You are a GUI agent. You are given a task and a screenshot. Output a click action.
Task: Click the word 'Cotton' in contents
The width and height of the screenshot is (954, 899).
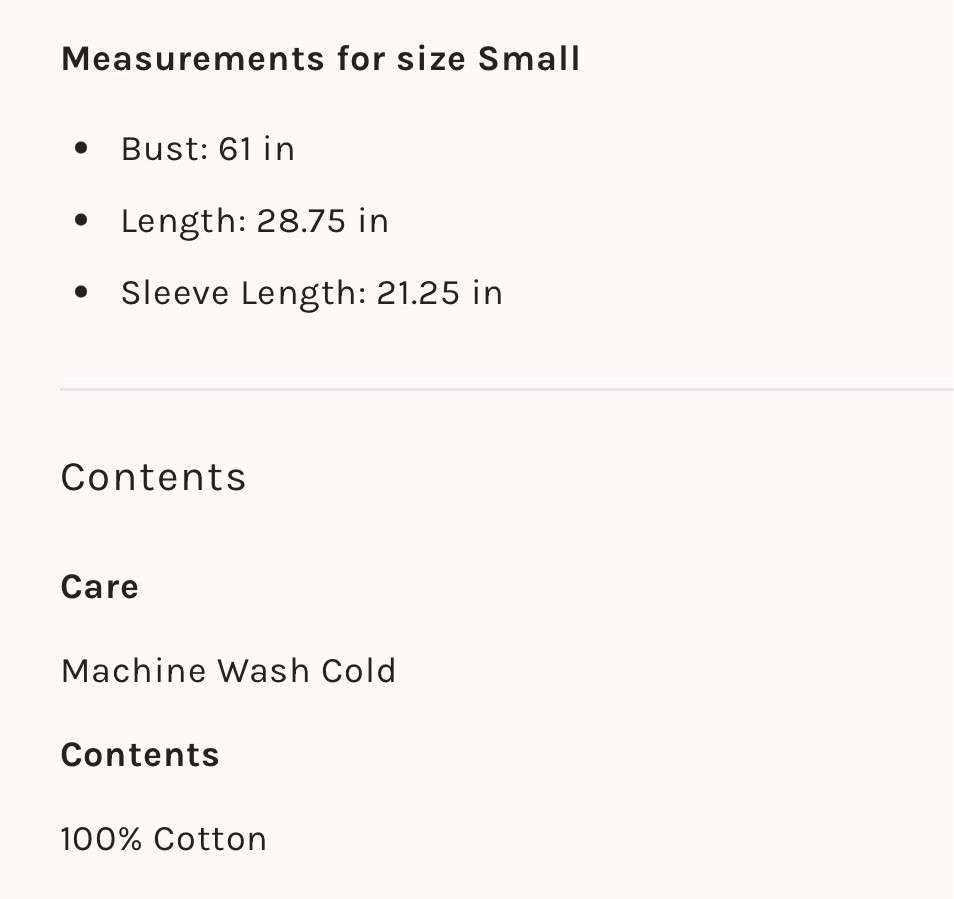(x=210, y=839)
